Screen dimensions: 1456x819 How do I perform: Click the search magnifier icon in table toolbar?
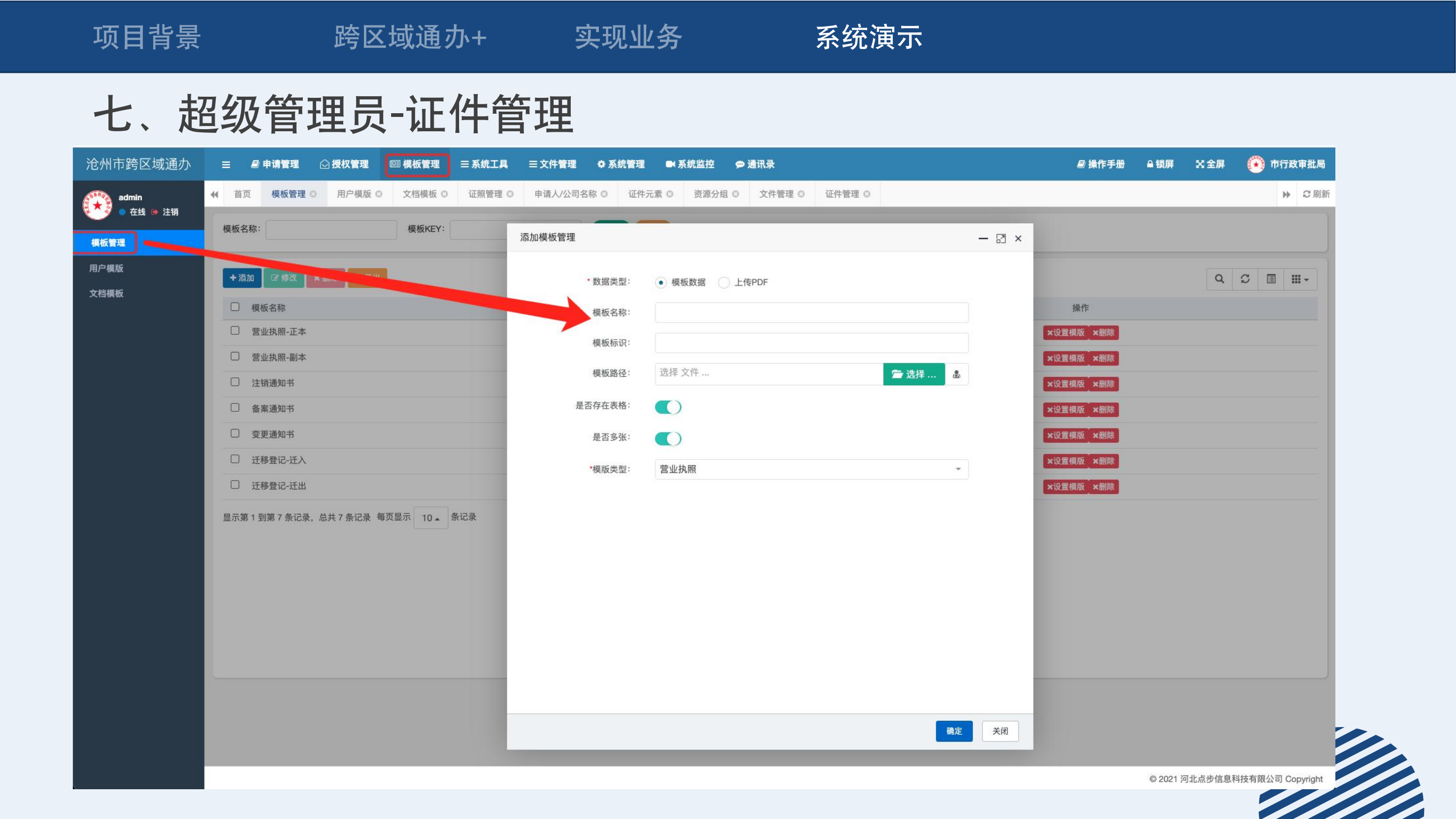pyautogui.click(x=1219, y=279)
